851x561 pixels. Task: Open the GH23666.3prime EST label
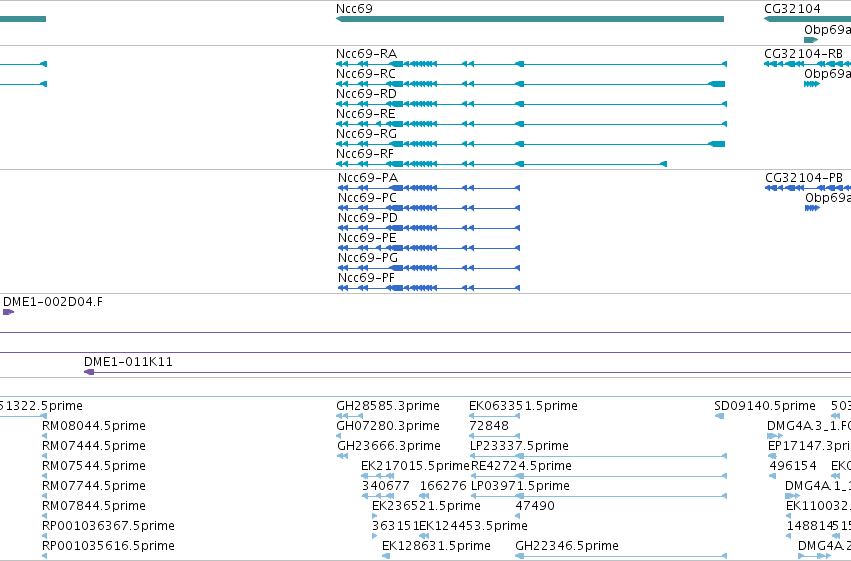(x=389, y=447)
